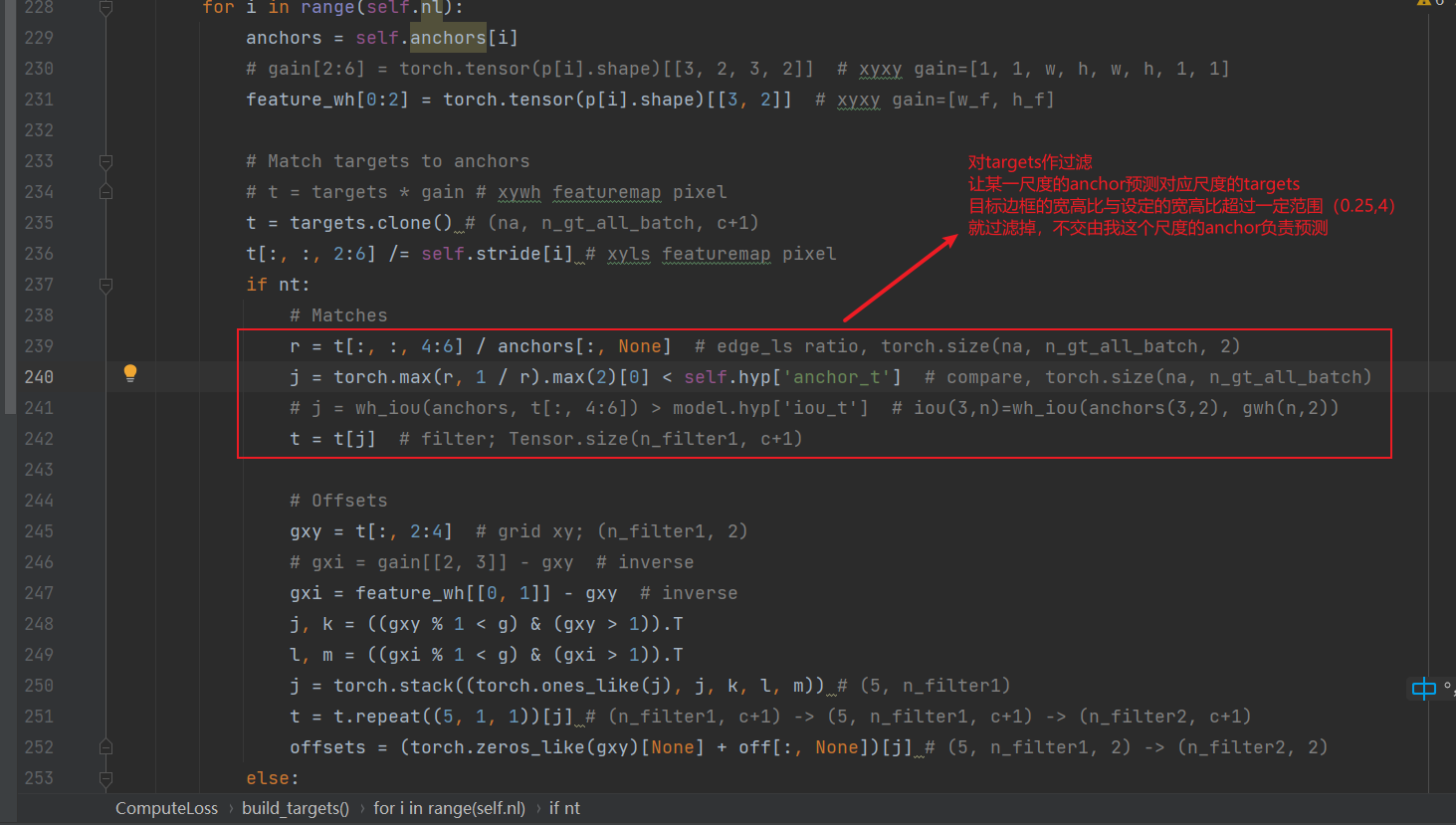Click the 'if nt:' statement

(x=278, y=285)
